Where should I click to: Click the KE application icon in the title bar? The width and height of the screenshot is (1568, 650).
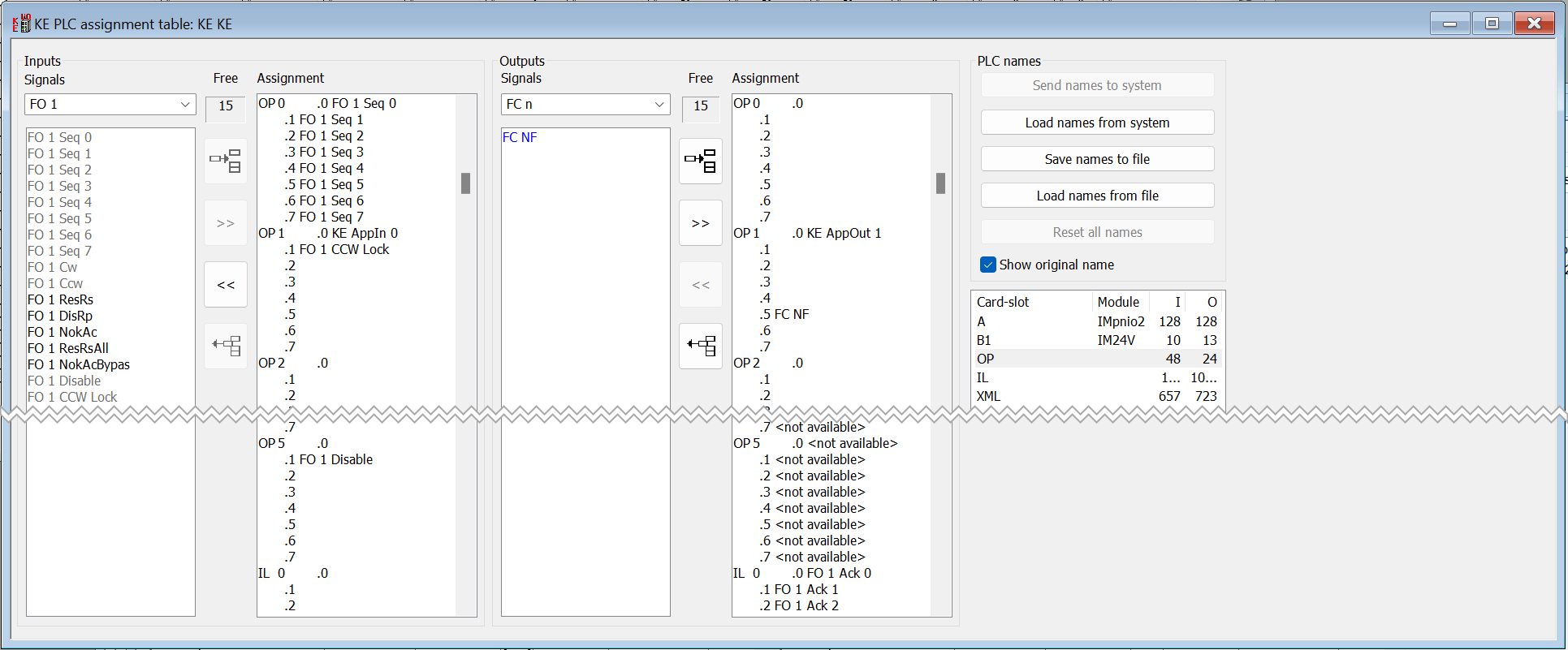click(x=22, y=24)
